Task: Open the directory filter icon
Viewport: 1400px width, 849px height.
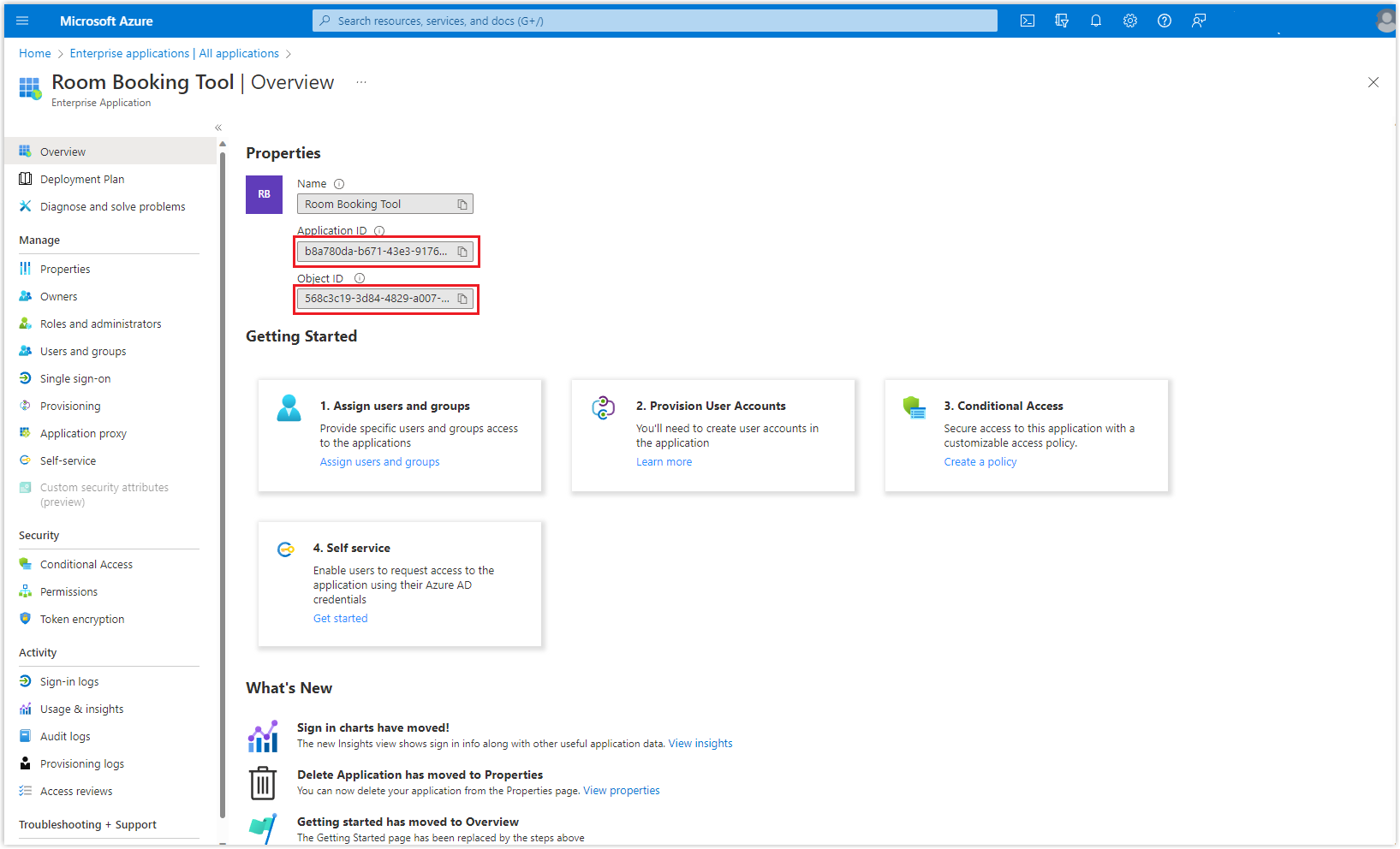Action: tap(1062, 21)
